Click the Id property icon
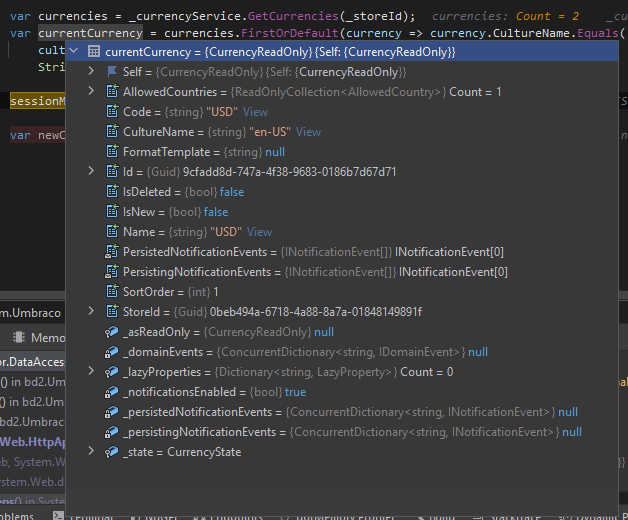Image resolution: width=628 pixels, height=520 pixels. point(112,171)
